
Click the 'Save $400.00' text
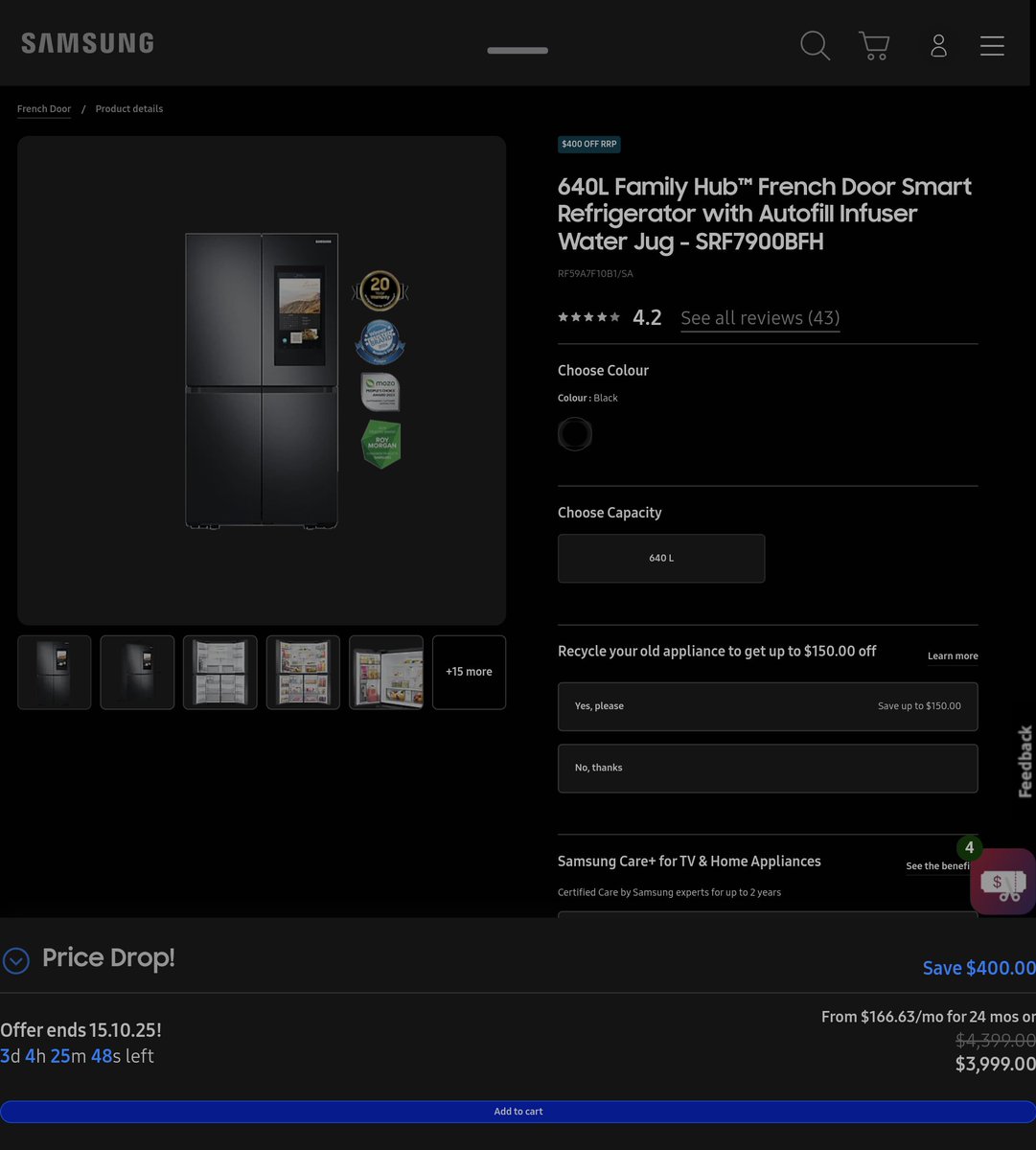(x=978, y=969)
